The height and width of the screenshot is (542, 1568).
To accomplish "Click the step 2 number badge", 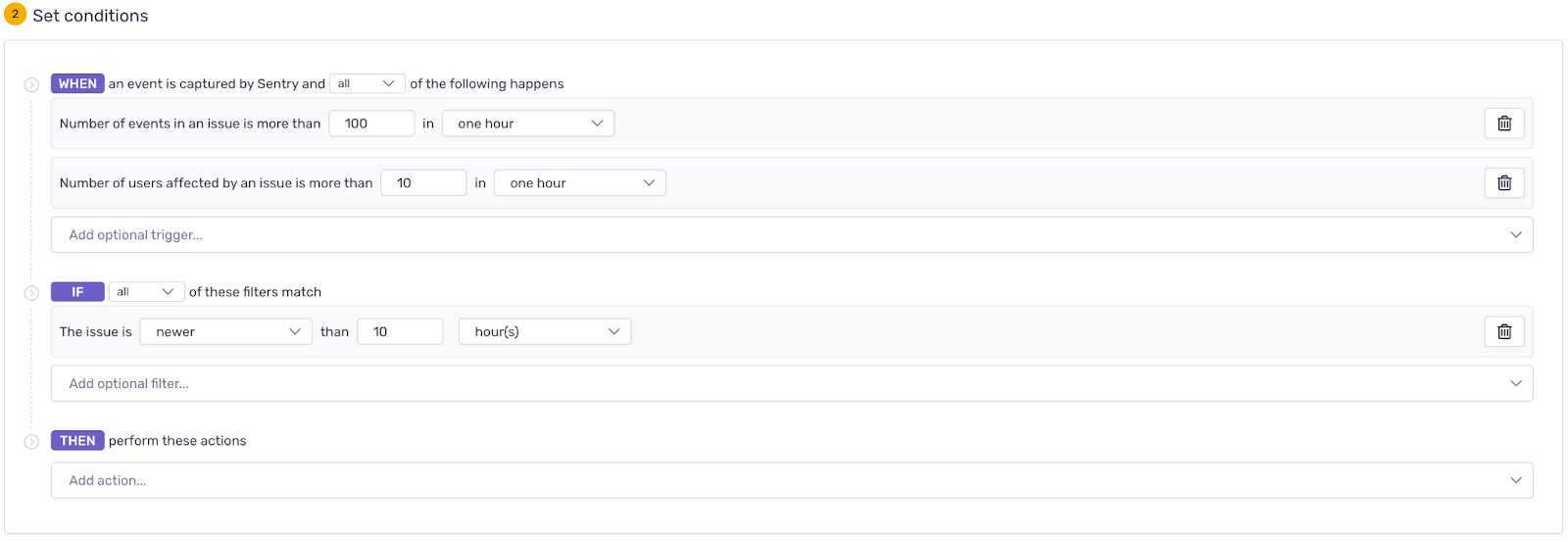I will (x=15, y=15).
